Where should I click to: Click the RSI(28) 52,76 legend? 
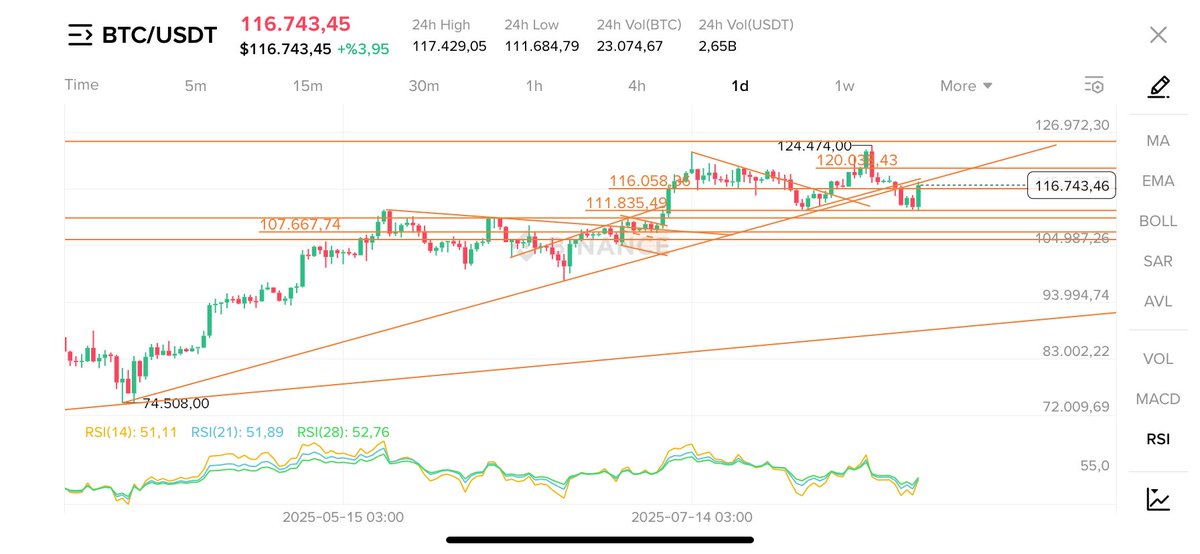click(343, 432)
